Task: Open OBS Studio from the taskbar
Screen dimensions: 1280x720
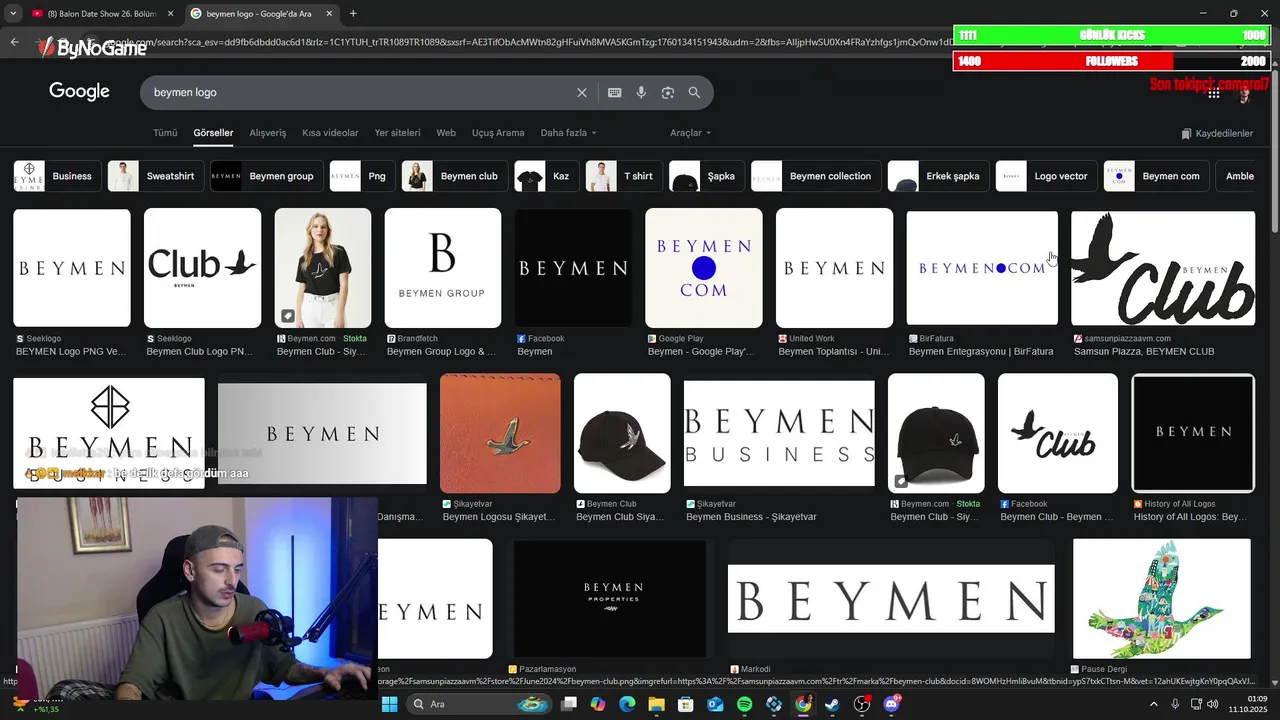Action: point(862,704)
